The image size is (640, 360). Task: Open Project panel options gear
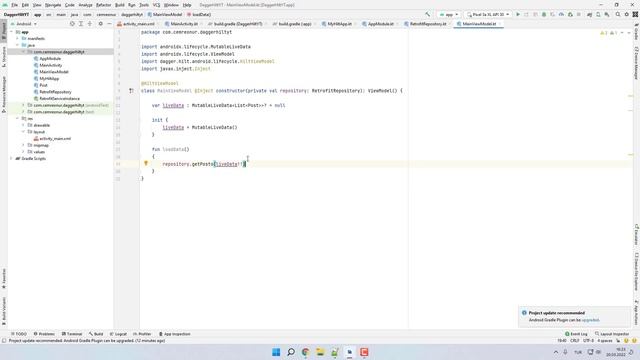(100, 24)
